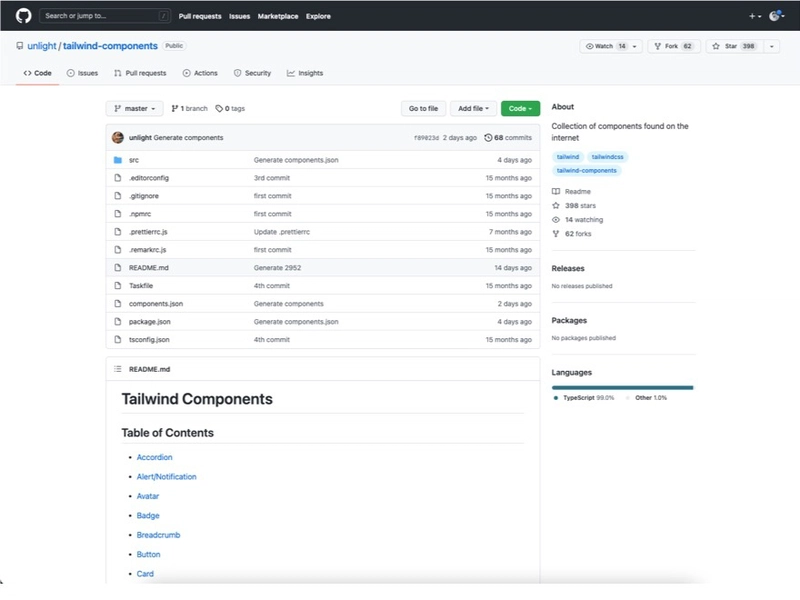Select the Code tab
Screen dimensions: 800x600
point(38,73)
